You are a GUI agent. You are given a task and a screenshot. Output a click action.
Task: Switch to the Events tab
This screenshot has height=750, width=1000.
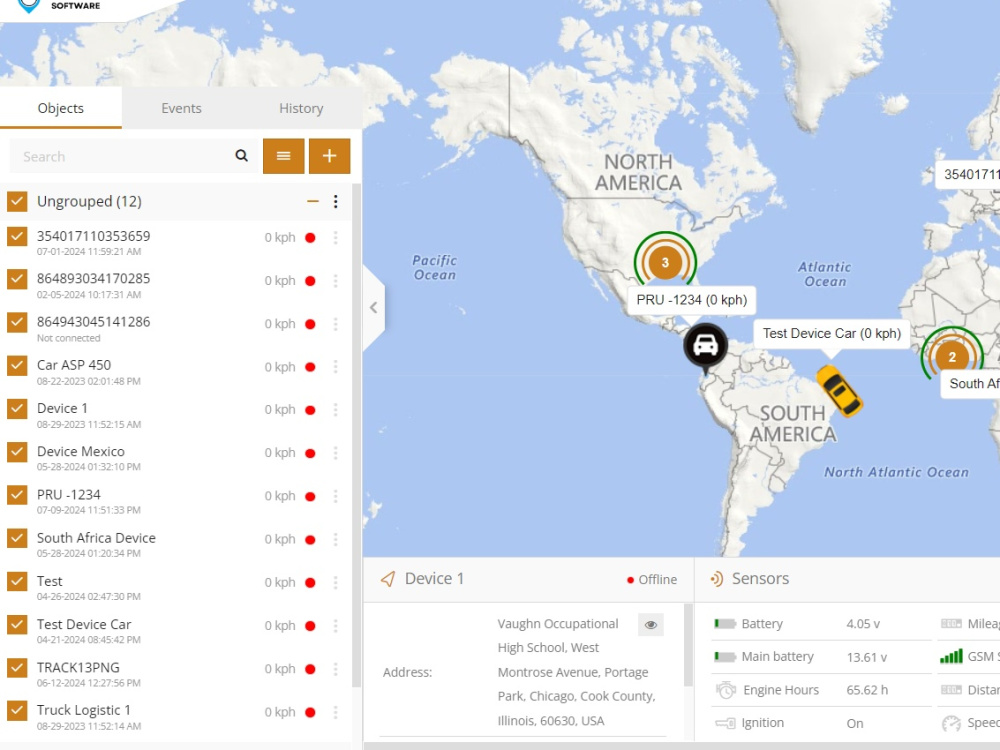[181, 108]
